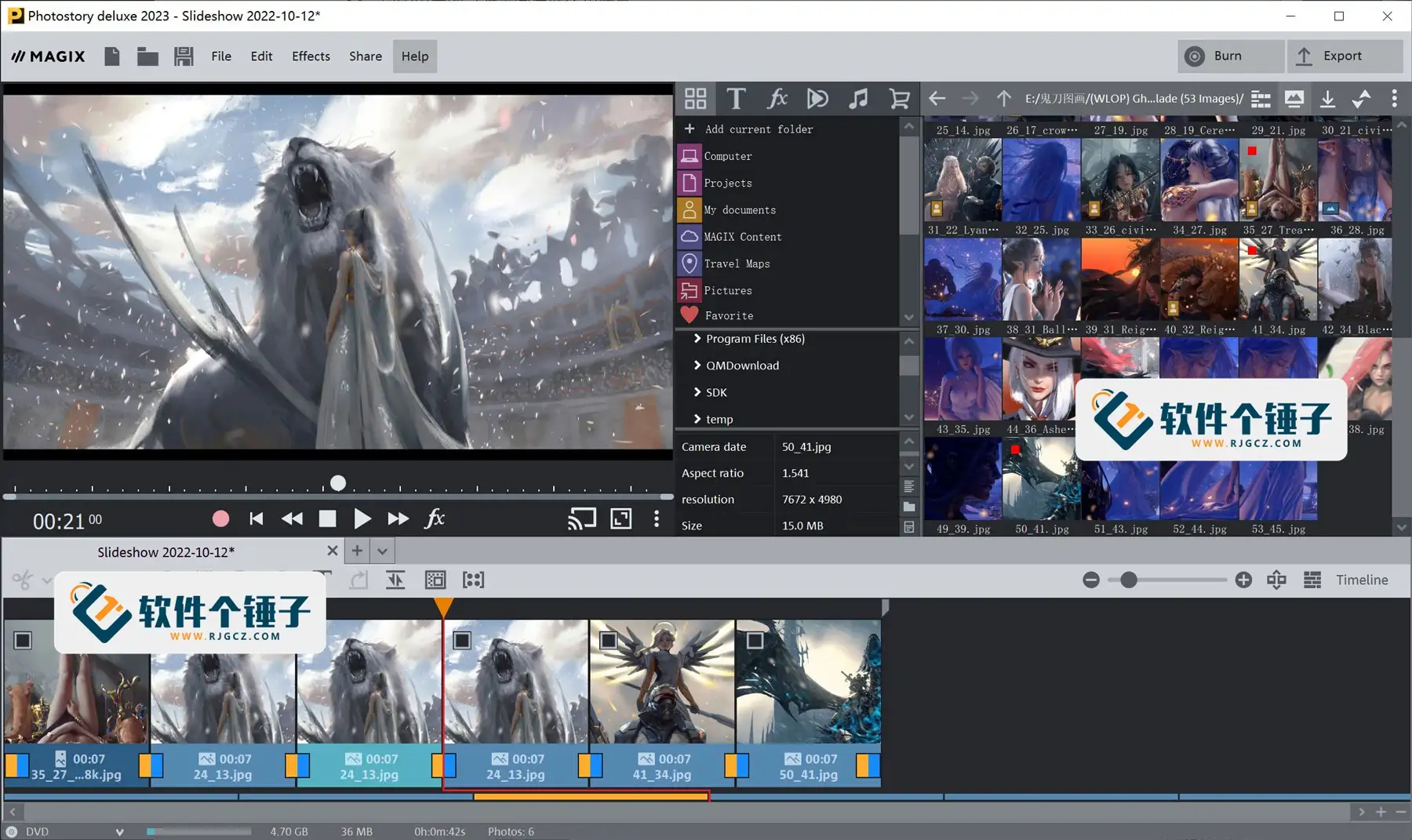Open media browser more options menu

(1394, 98)
